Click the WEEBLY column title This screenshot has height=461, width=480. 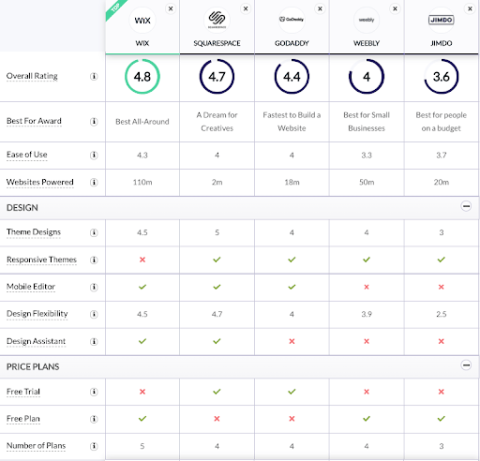pos(366,43)
